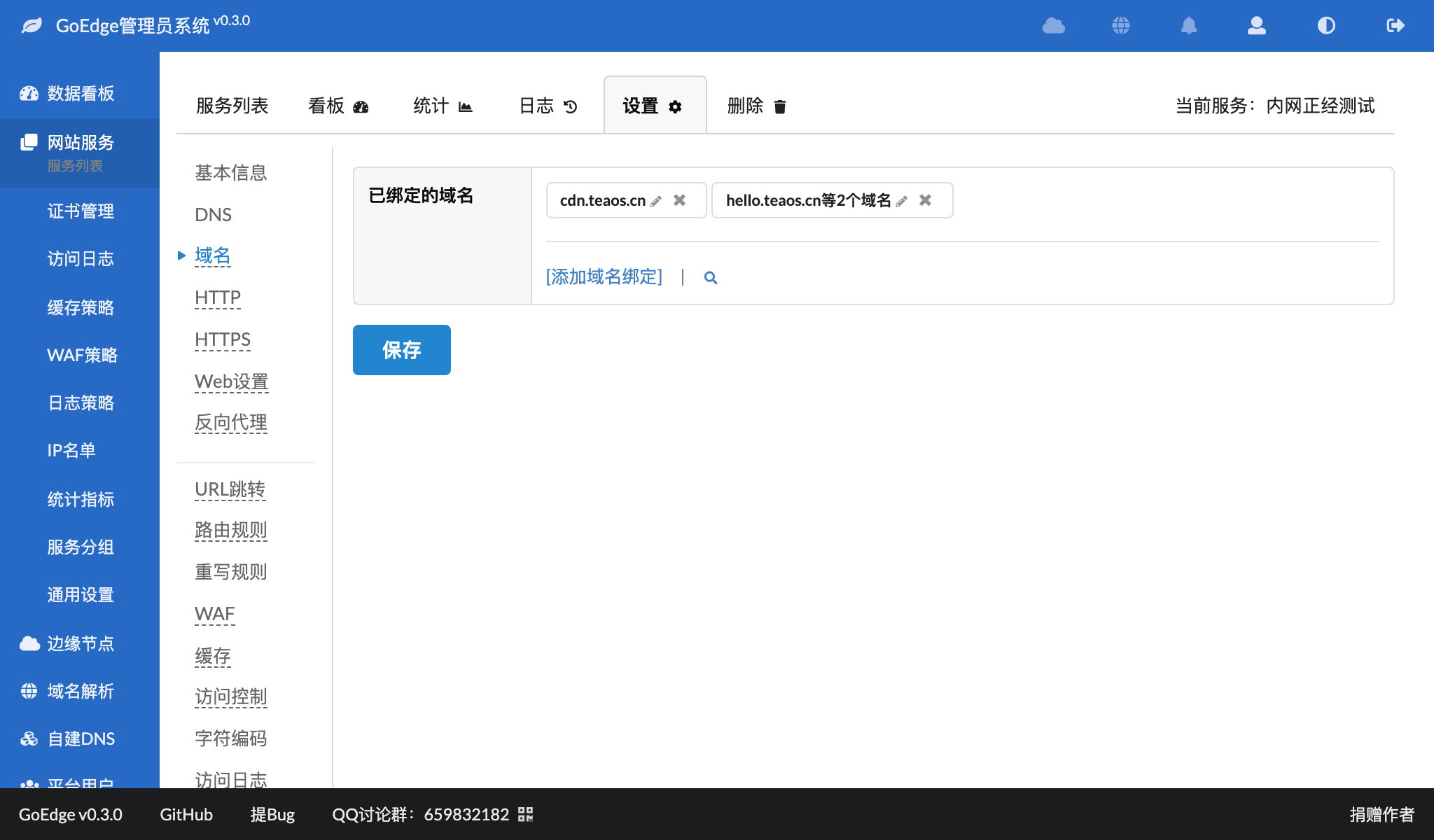Click 捐赠作者 link in footer
Image resolution: width=1434 pixels, height=840 pixels.
(1382, 814)
